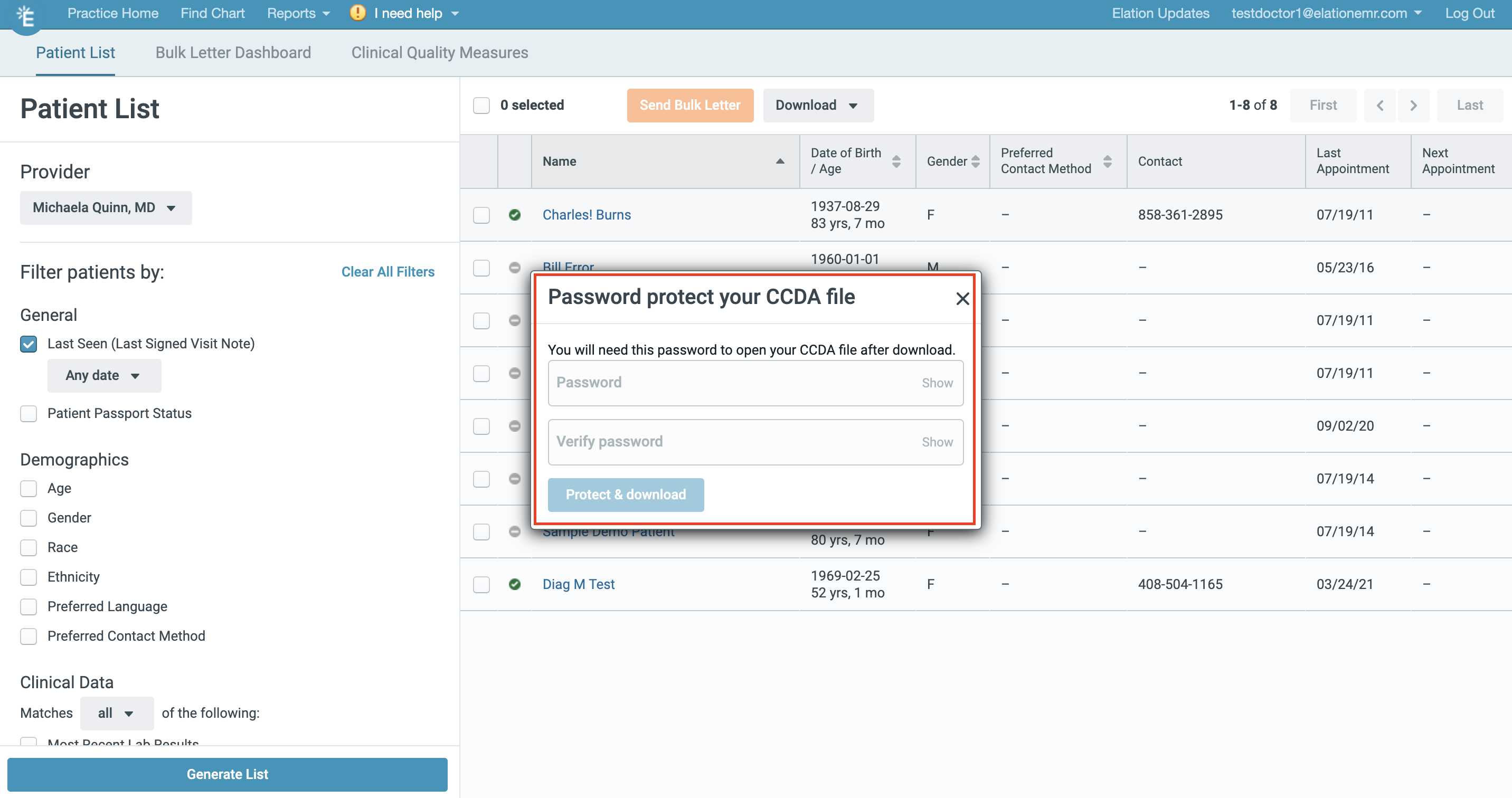Click the green status icon on Charles! Burns row

point(515,215)
